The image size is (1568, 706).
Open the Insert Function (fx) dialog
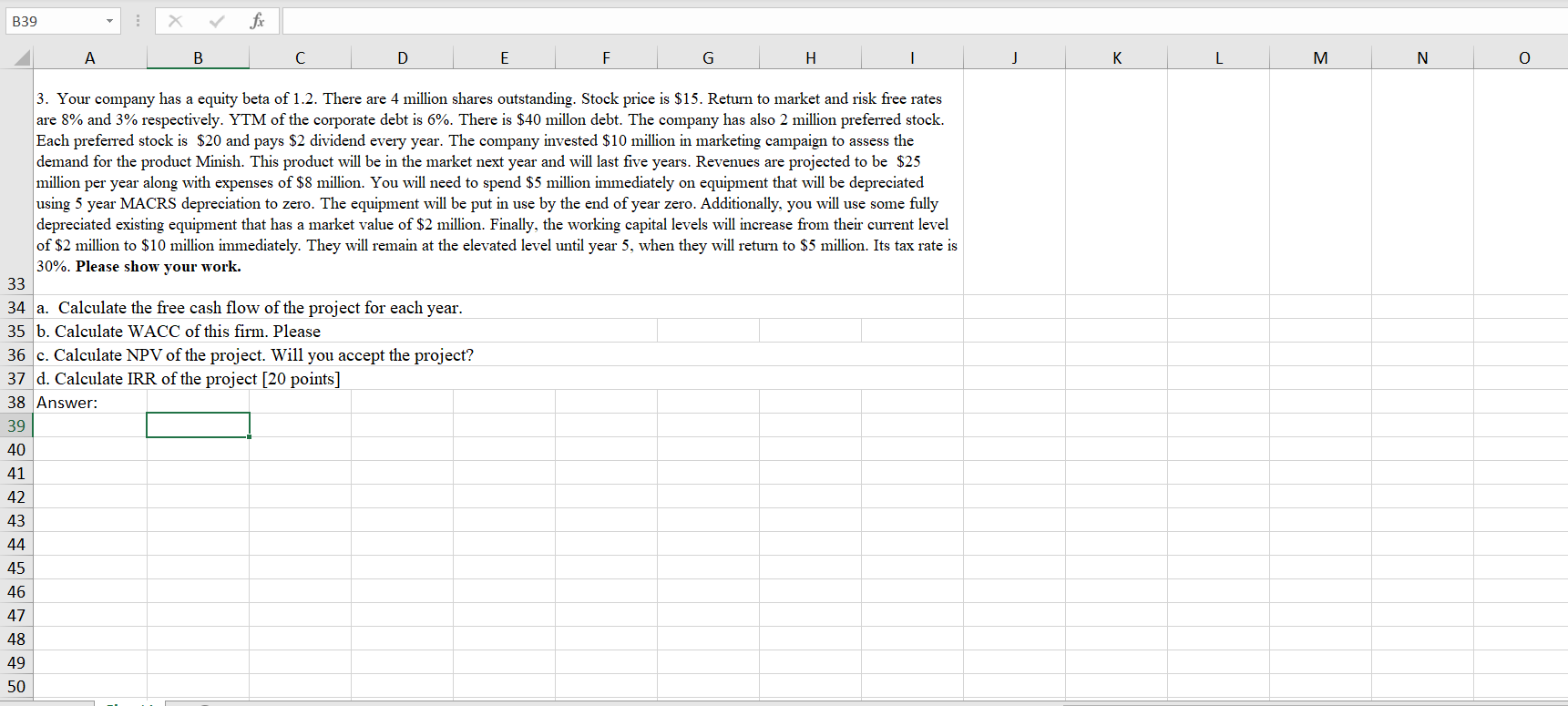pos(258,21)
